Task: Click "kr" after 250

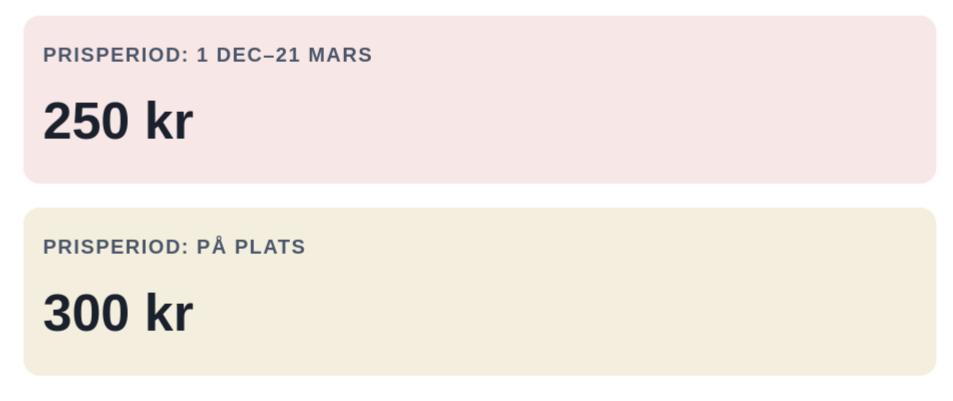Action: 169,122
